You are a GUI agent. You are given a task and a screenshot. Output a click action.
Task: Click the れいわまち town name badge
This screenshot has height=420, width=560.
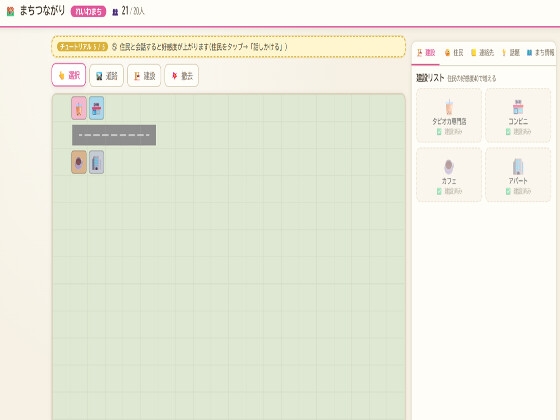point(88,11)
